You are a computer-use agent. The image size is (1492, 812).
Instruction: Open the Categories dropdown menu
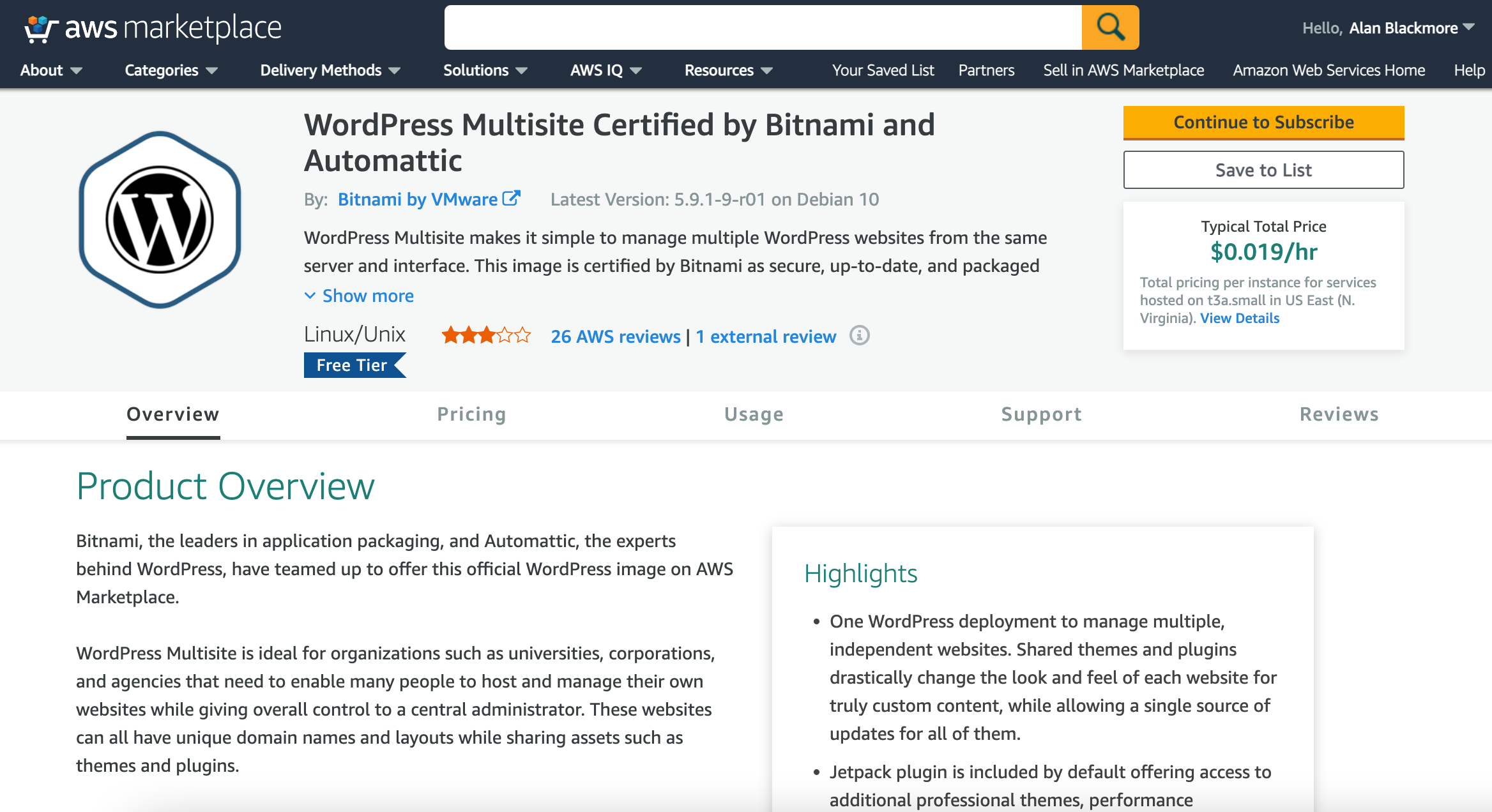point(171,70)
